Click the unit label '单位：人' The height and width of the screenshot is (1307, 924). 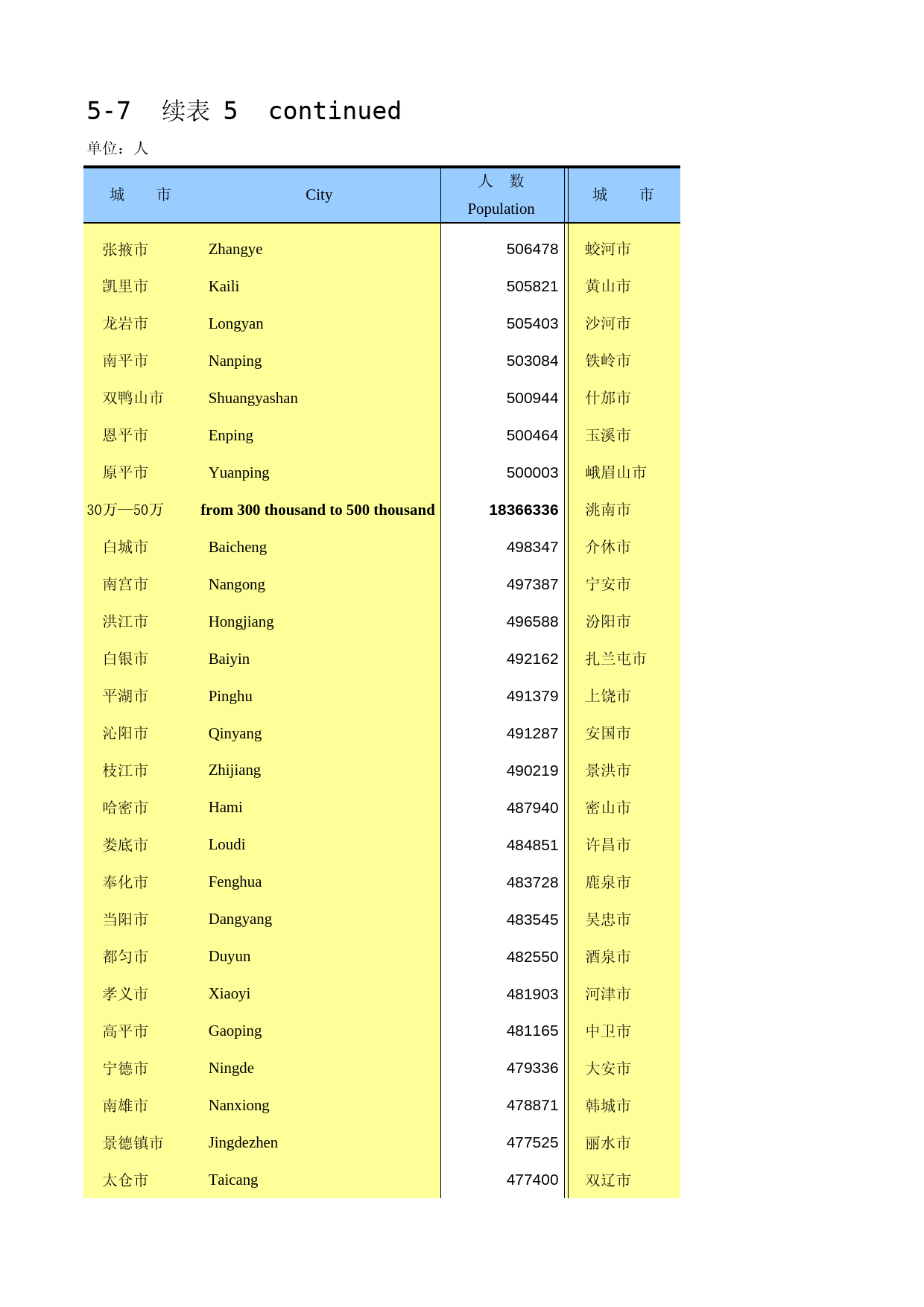(118, 148)
